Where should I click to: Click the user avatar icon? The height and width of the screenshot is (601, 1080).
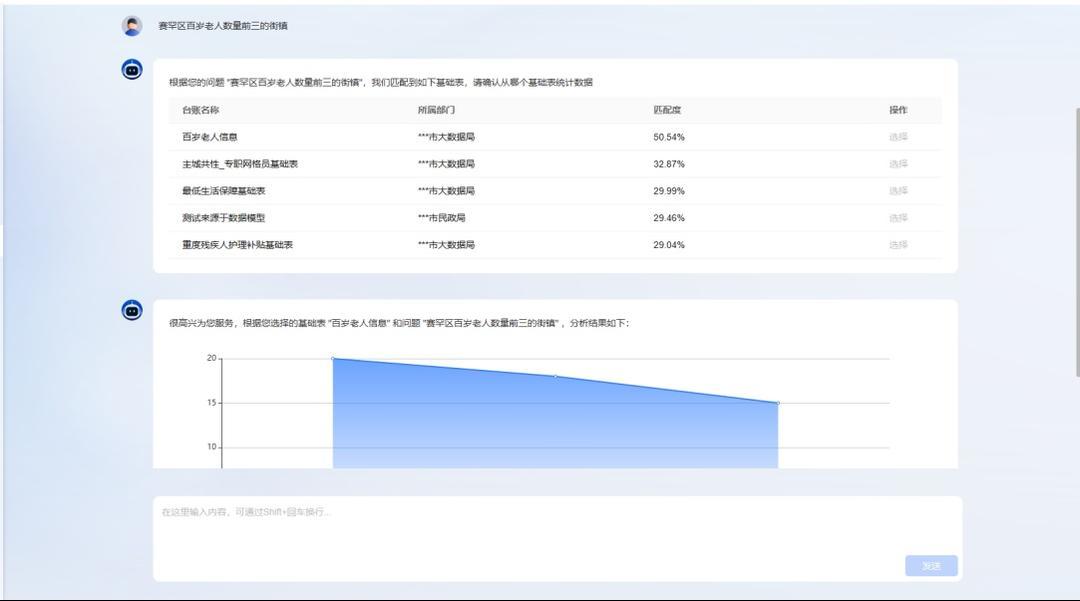tap(132, 26)
